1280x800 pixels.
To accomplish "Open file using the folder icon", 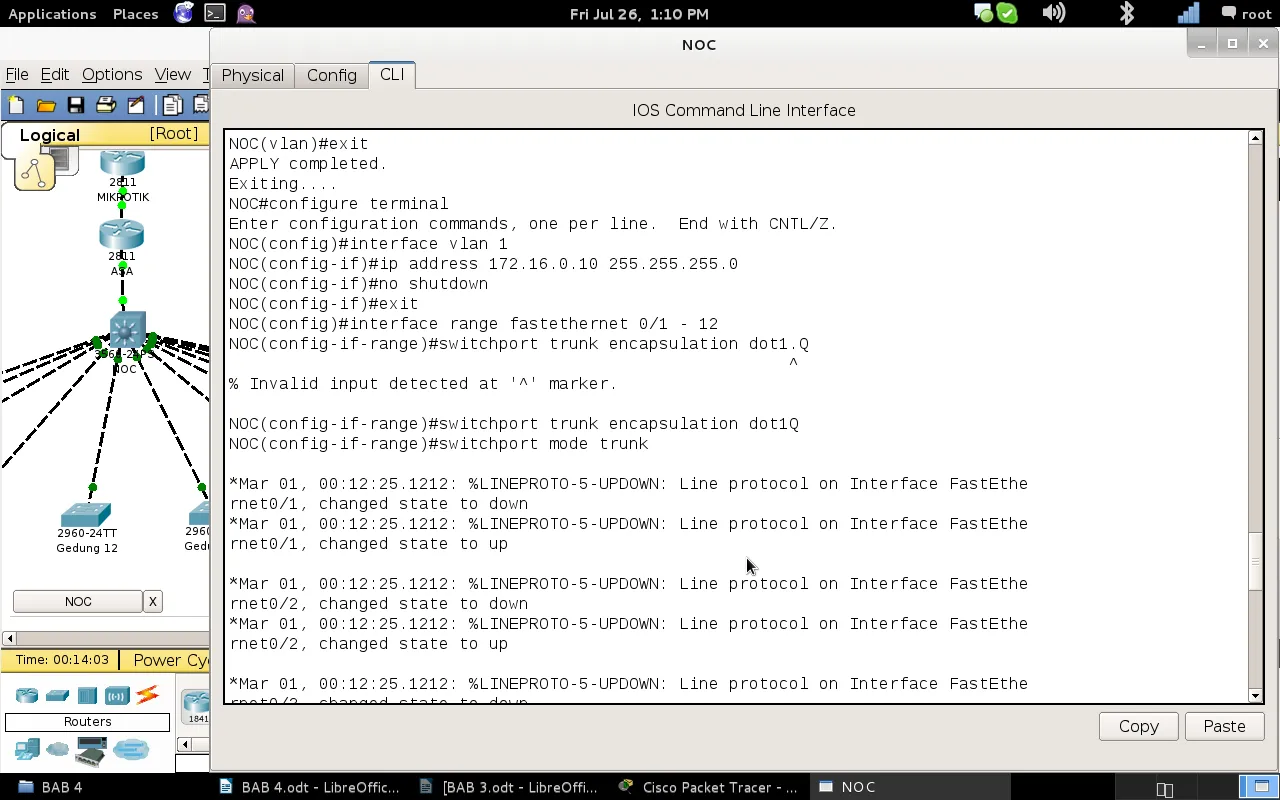I will coord(46,105).
